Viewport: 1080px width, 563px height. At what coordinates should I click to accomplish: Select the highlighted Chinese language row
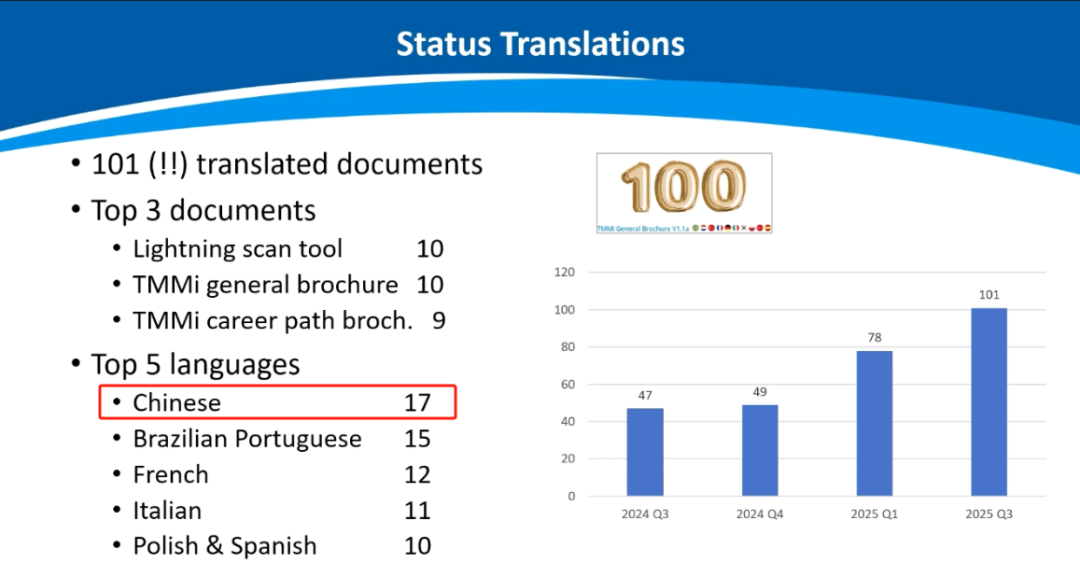pyautogui.click(x=278, y=403)
